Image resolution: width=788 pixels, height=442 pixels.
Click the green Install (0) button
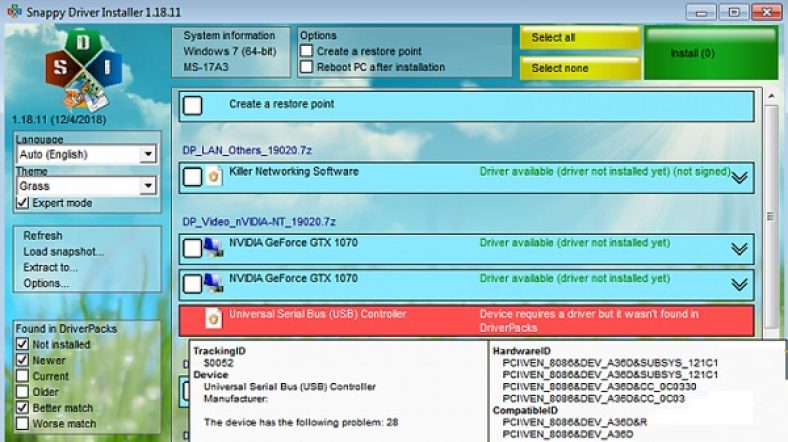point(711,53)
